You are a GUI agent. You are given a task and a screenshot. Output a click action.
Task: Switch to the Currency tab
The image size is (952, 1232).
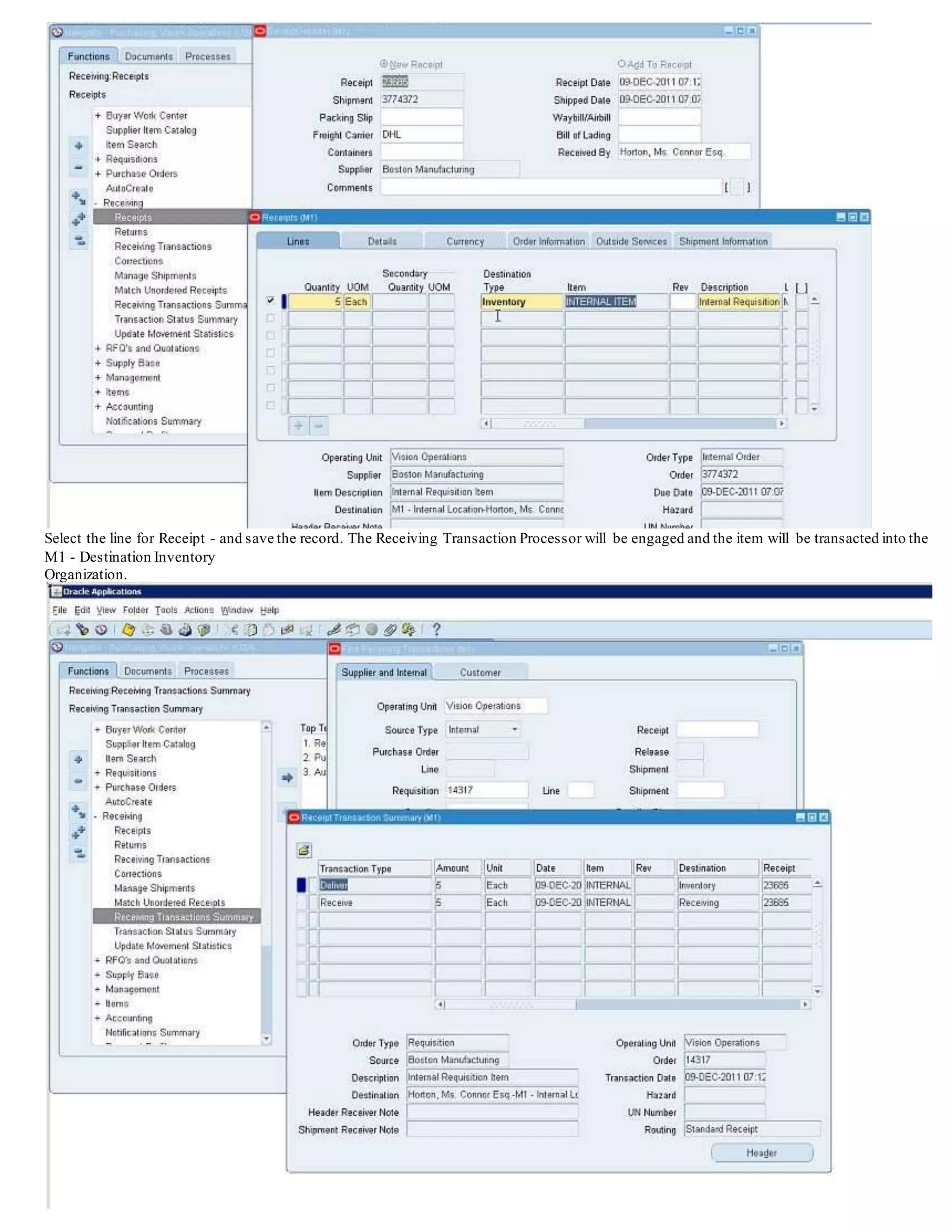coord(465,241)
